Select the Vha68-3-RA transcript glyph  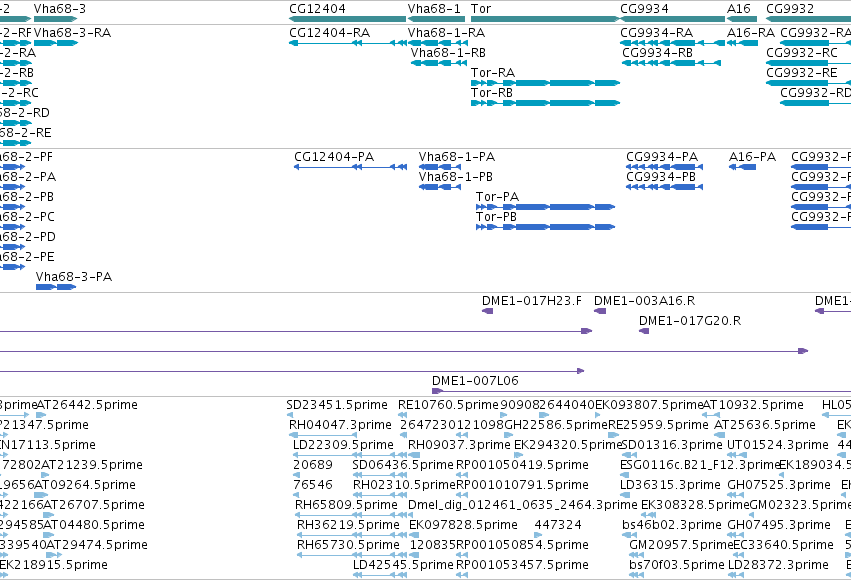point(56,43)
